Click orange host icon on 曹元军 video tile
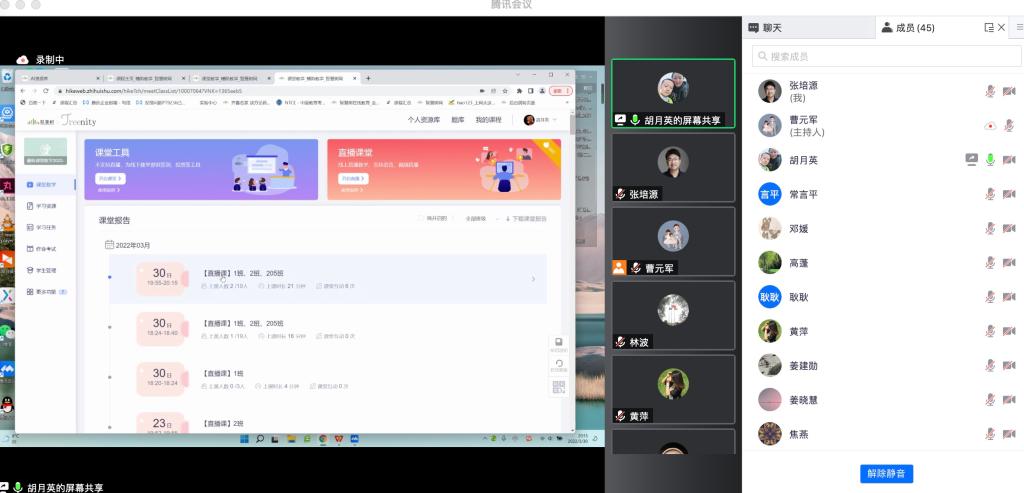The image size is (1024, 493). pos(620,268)
